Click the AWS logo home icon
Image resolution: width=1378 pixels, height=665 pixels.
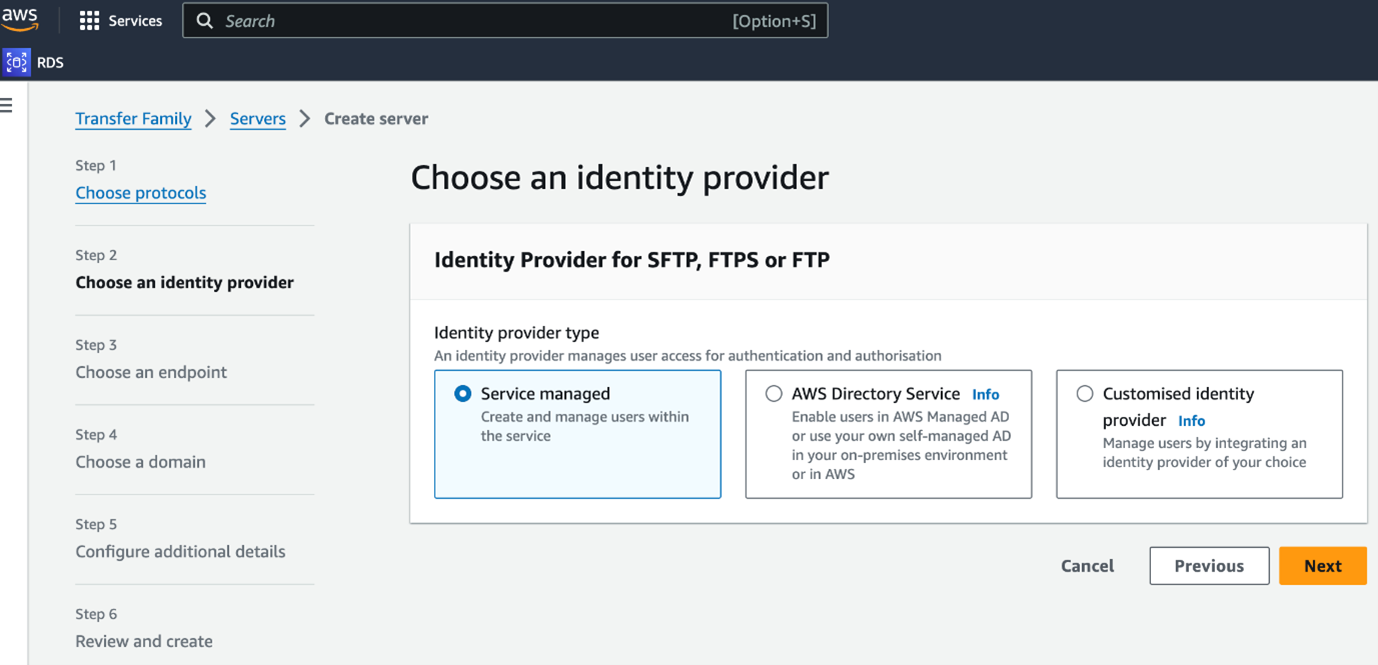(x=20, y=19)
